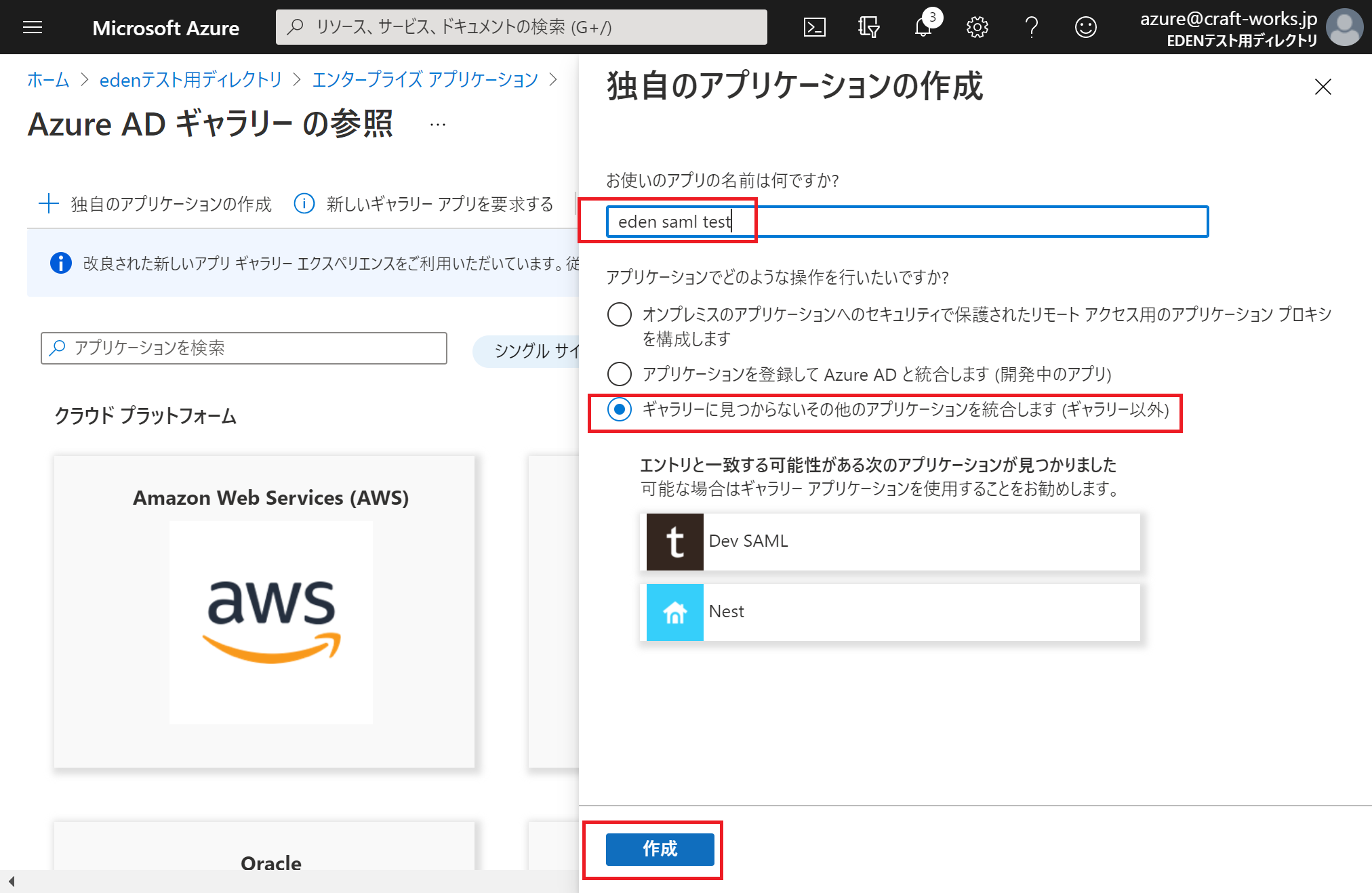1372x893 pixels.
Task: Open the hamburger portal menu
Action: click(x=33, y=27)
